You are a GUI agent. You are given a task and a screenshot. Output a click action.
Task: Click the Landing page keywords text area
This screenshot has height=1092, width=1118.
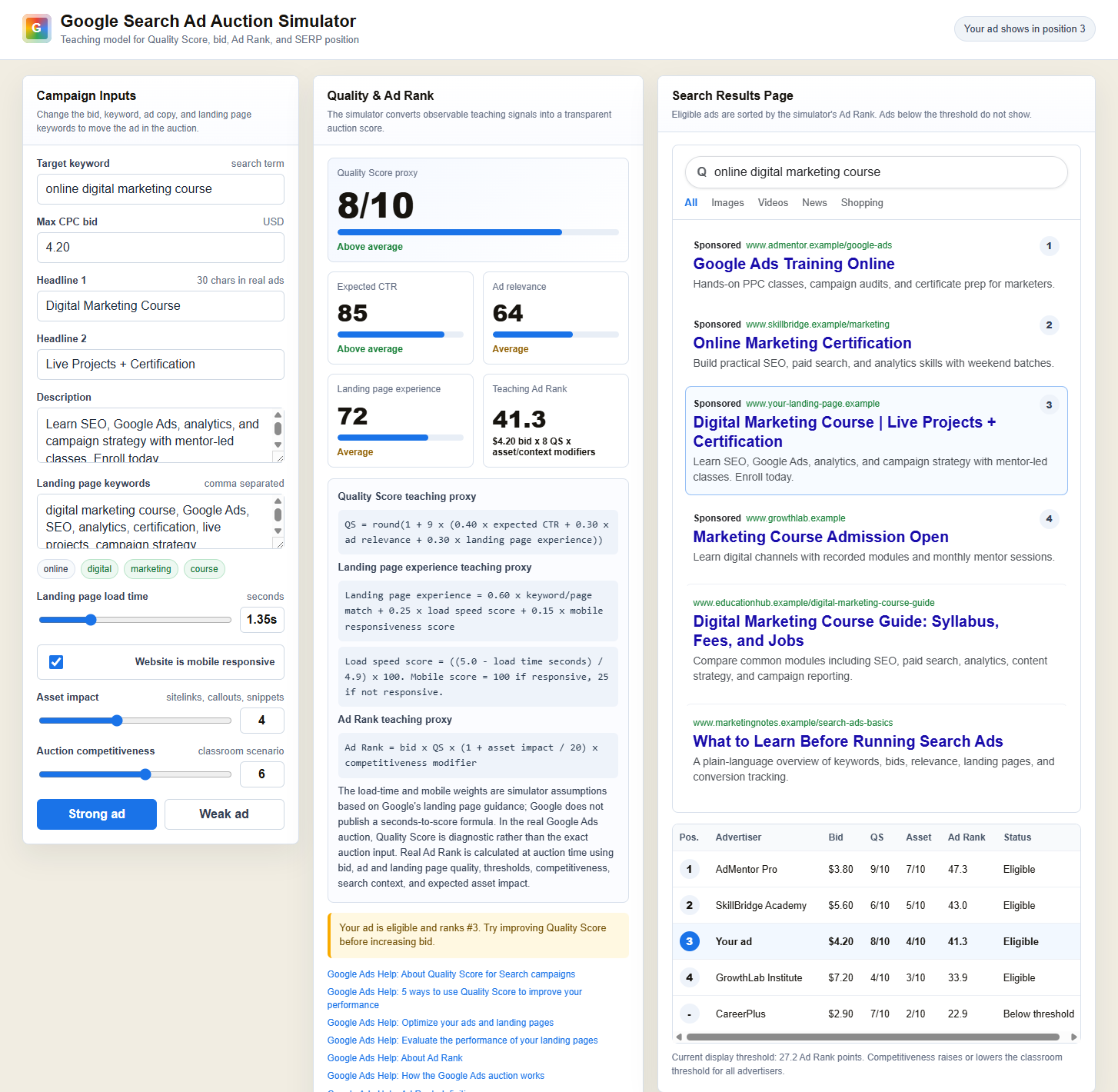point(160,521)
